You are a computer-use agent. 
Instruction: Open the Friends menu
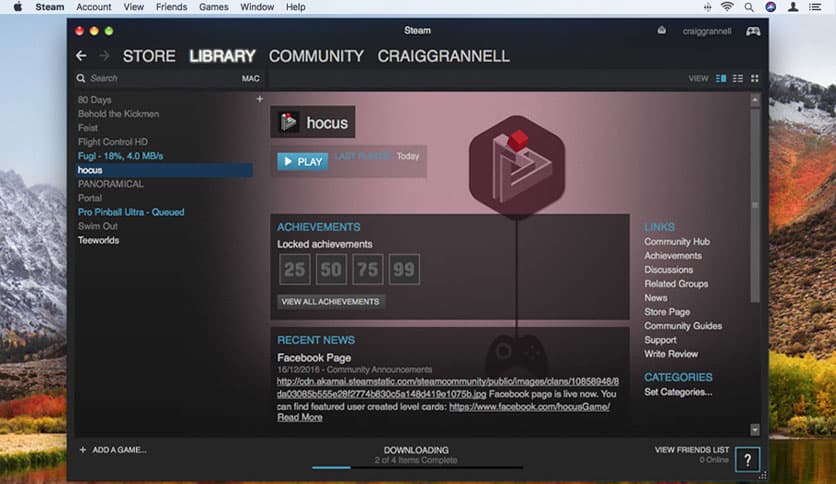tap(171, 7)
